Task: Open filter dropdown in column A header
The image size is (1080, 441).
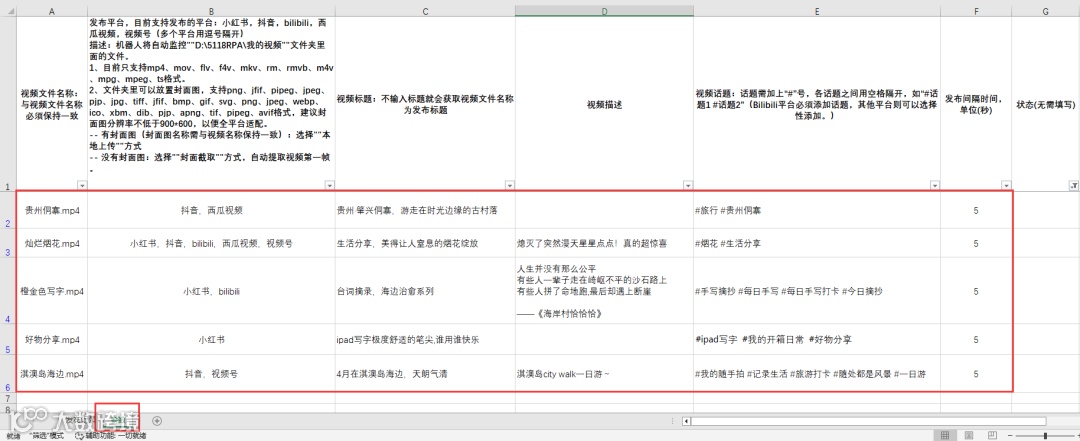Action: 83,185
